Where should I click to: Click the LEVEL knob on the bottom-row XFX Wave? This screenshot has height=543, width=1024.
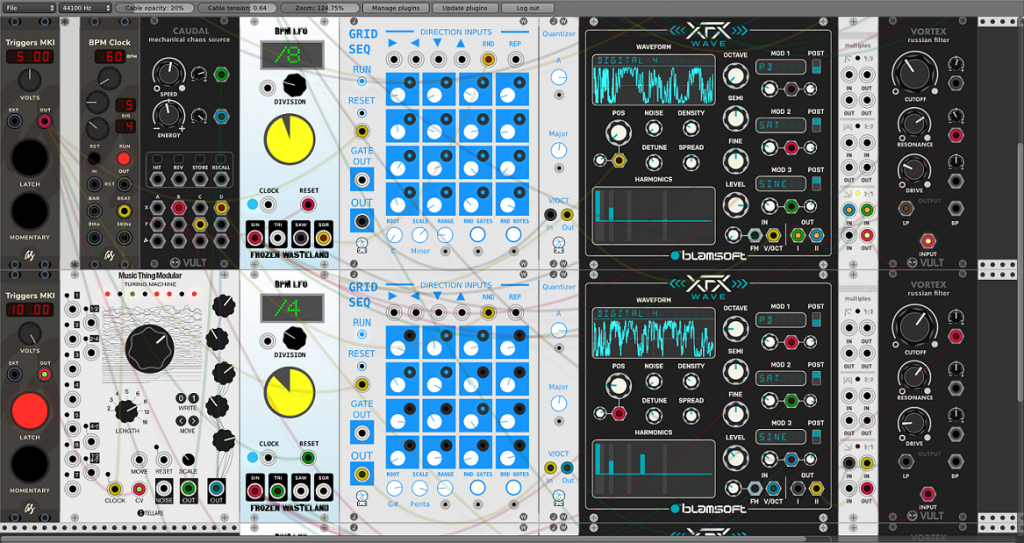click(x=735, y=457)
